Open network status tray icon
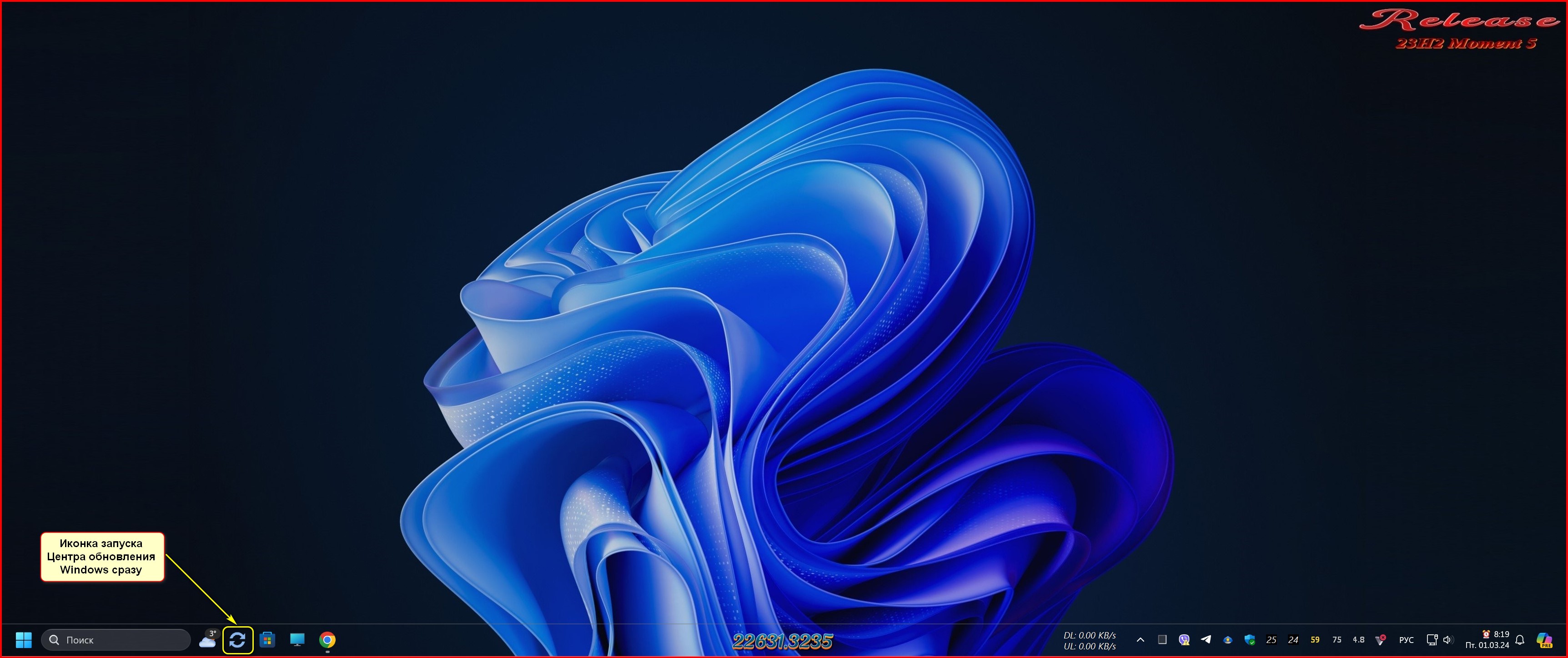1568x658 pixels. pyautogui.click(x=1432, y=640)
